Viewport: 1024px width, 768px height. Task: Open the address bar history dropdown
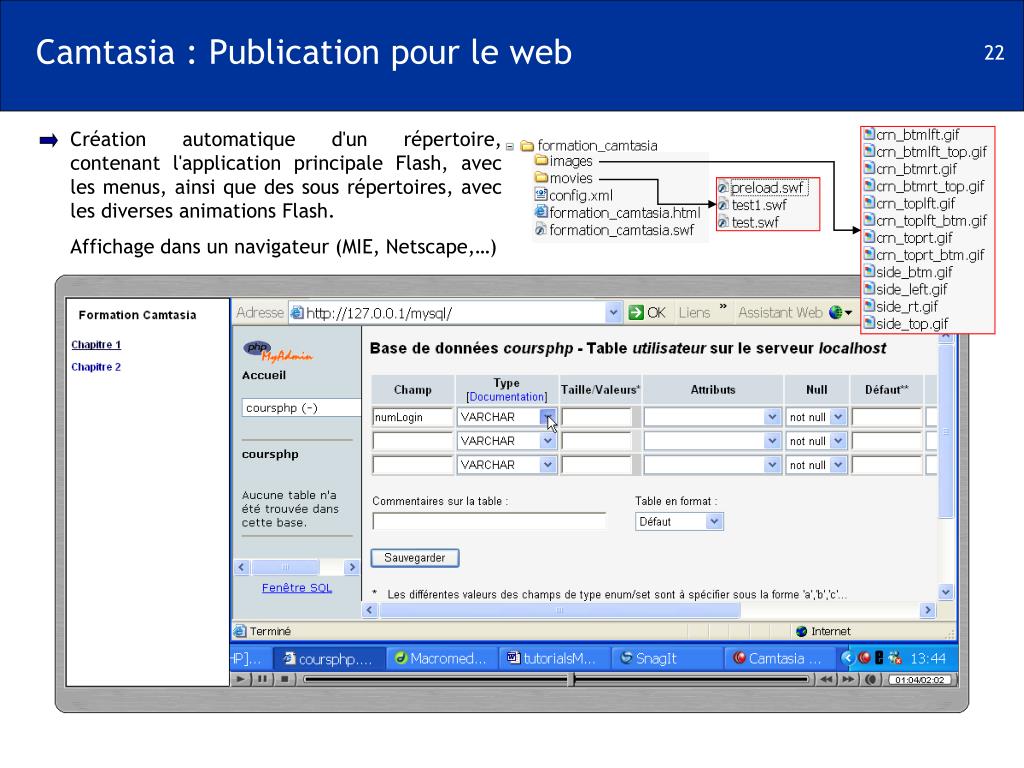tap(613, 313)
